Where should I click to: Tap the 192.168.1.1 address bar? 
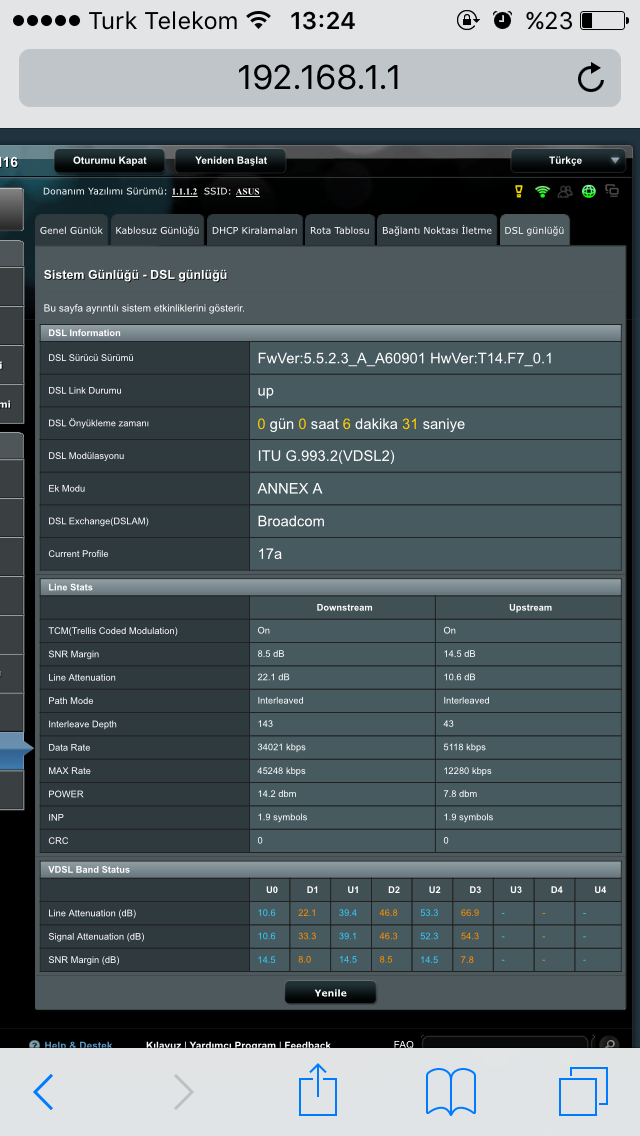[300, 78]
